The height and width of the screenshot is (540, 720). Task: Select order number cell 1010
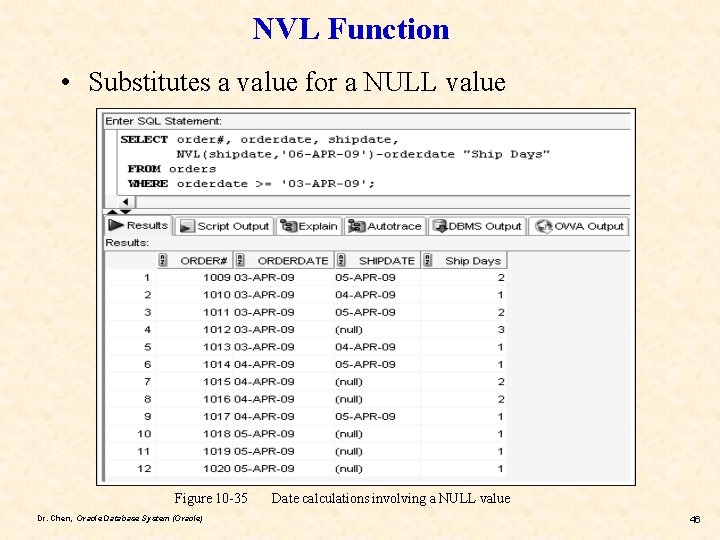coord(216,295)
